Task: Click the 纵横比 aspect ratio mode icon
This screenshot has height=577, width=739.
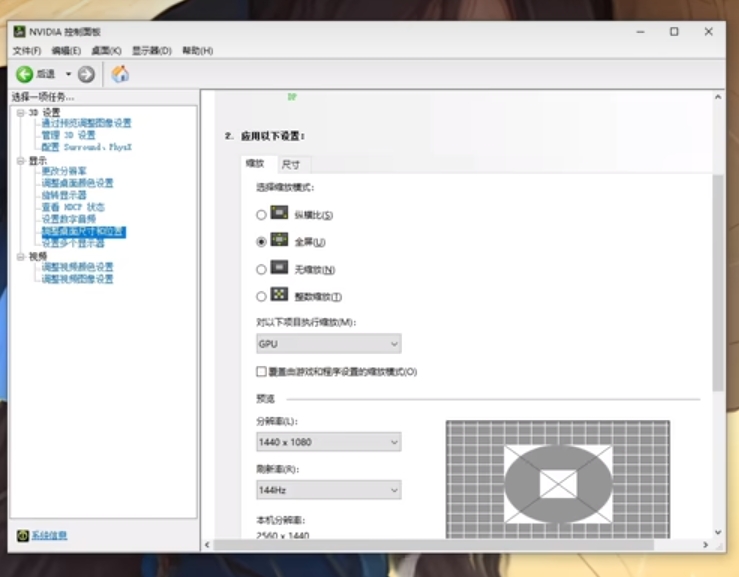Action: click(279, 213)
